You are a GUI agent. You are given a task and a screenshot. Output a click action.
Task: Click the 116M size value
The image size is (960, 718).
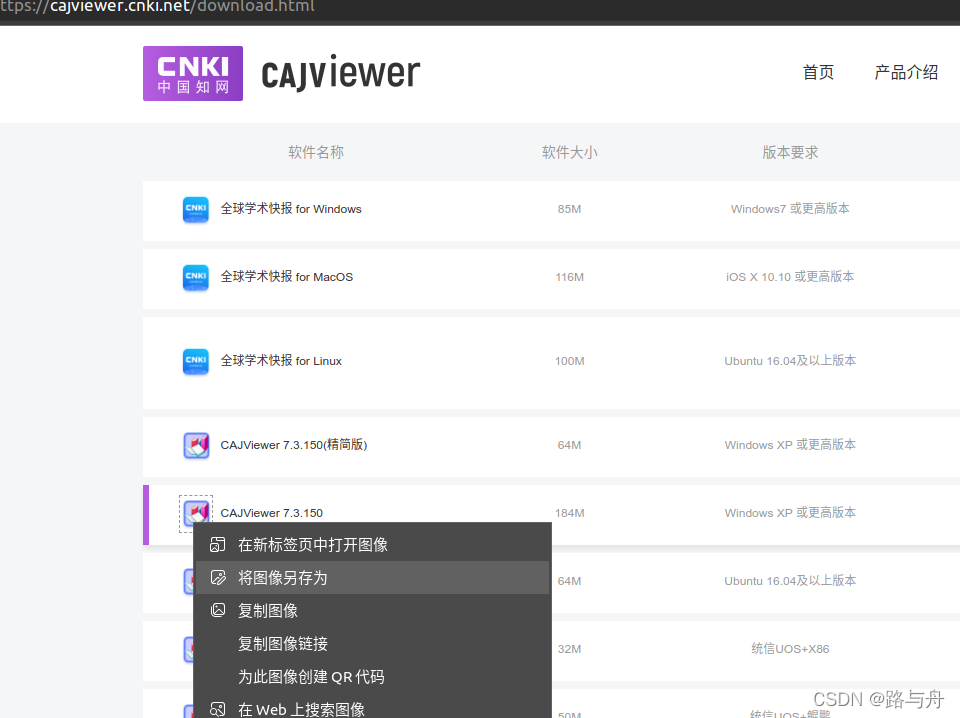[x=569, y=277]
